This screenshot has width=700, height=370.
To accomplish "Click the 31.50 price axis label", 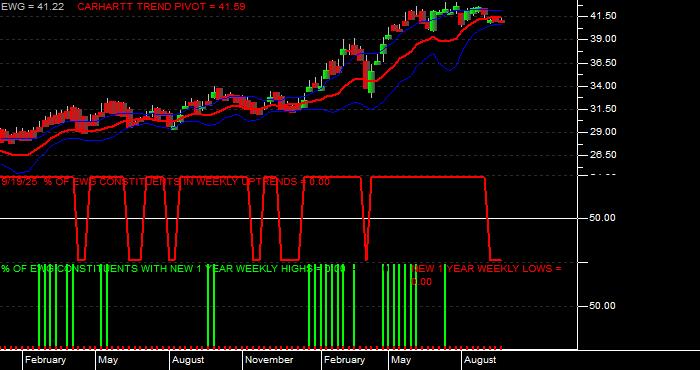I will click(x=603, y=109).
